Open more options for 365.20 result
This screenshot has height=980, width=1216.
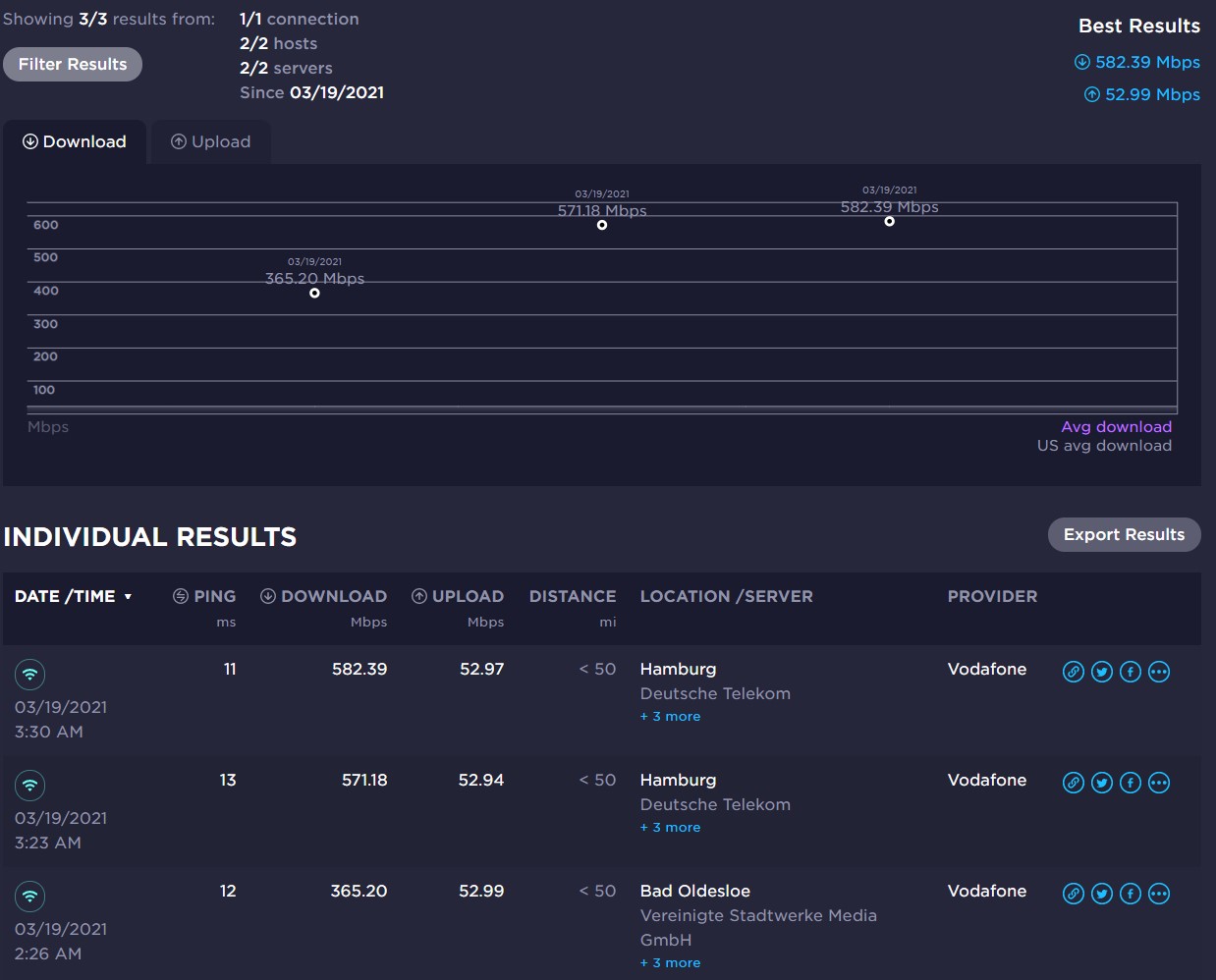coord(1159,894)
